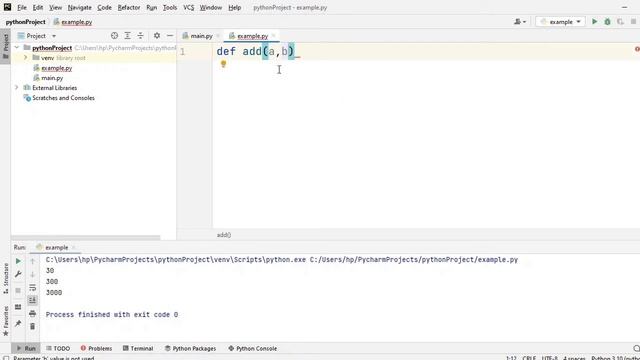The width and height of the screenshot is (640, 360).
Task: Click the add() breadcrumb below editor
Action: 224,235
